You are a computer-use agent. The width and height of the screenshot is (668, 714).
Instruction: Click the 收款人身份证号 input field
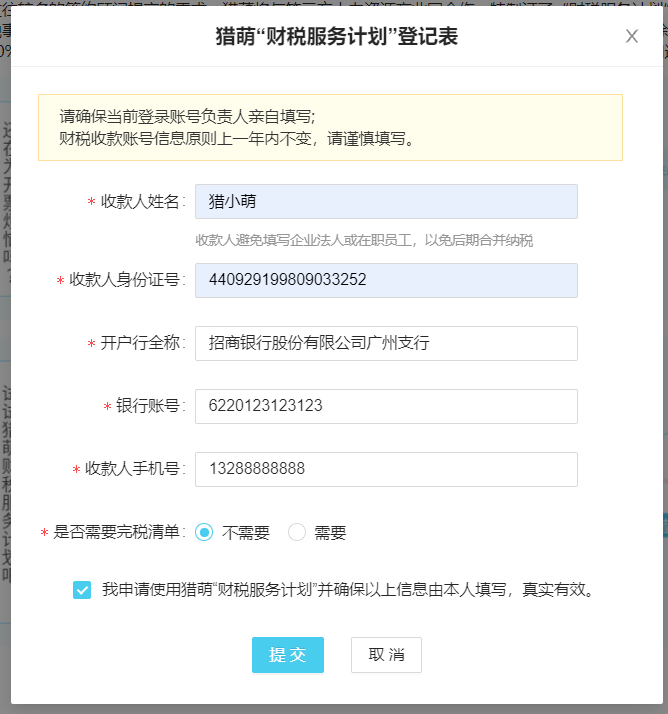point(386,280)
